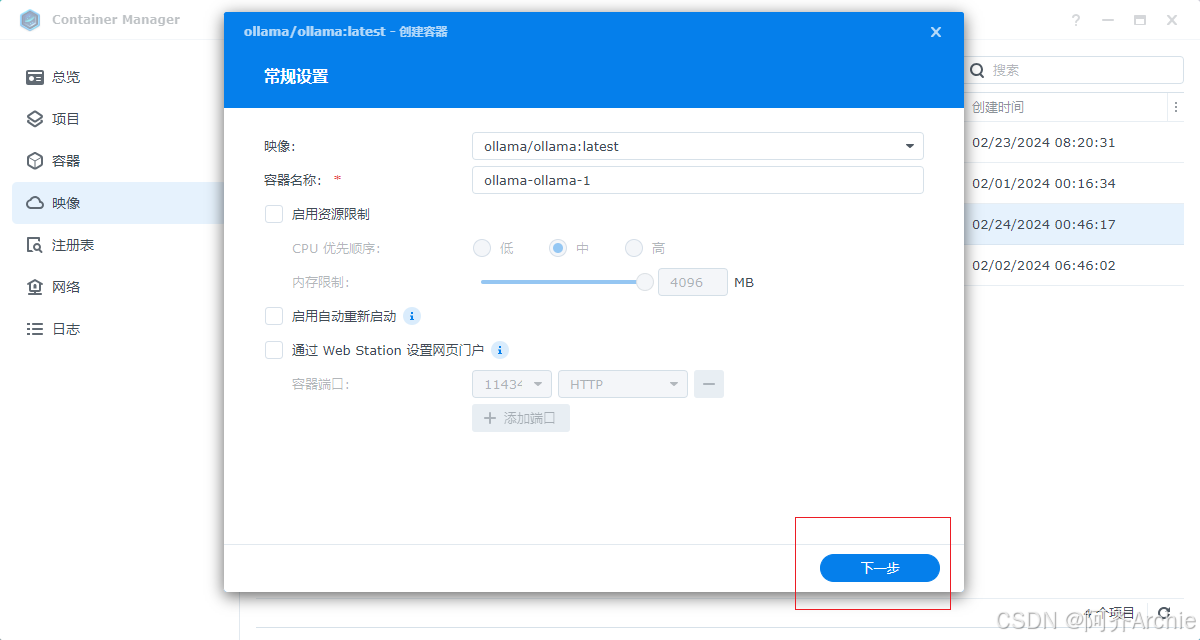Expand the HTTP protocol dropdown
This screenshot has width=1200, height=640.
coord(622,383)
